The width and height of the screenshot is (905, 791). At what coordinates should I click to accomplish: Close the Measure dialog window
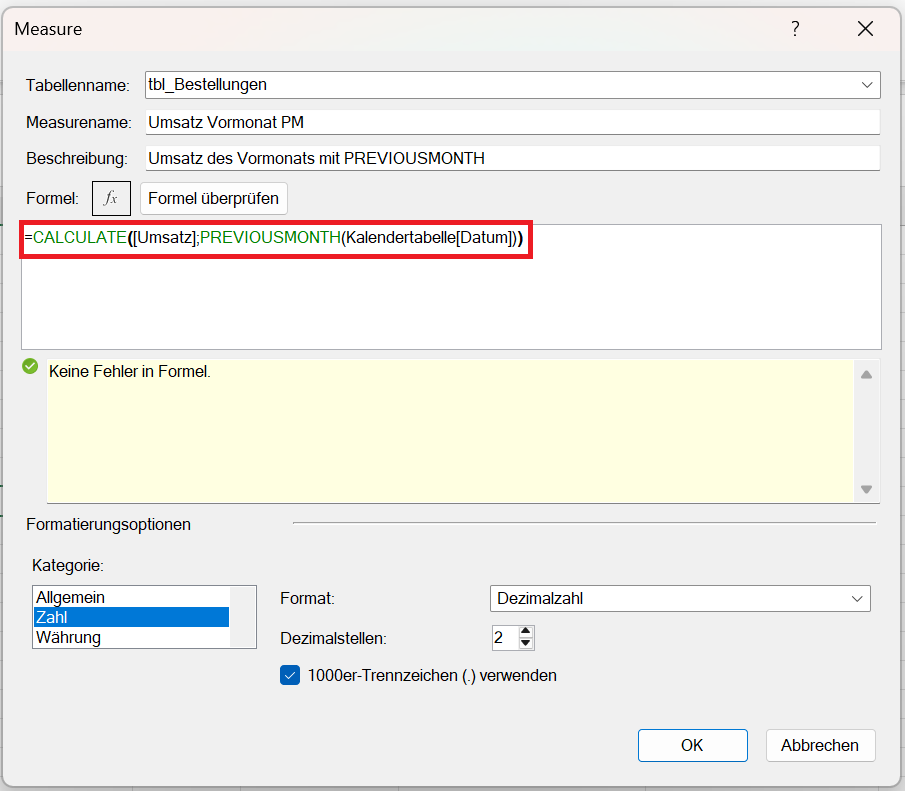(x=865, y=29)
